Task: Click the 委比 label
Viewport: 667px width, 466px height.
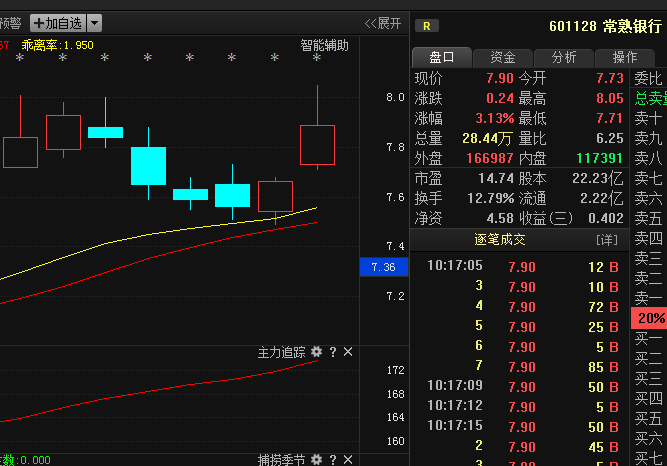Action: coord(648,79)
